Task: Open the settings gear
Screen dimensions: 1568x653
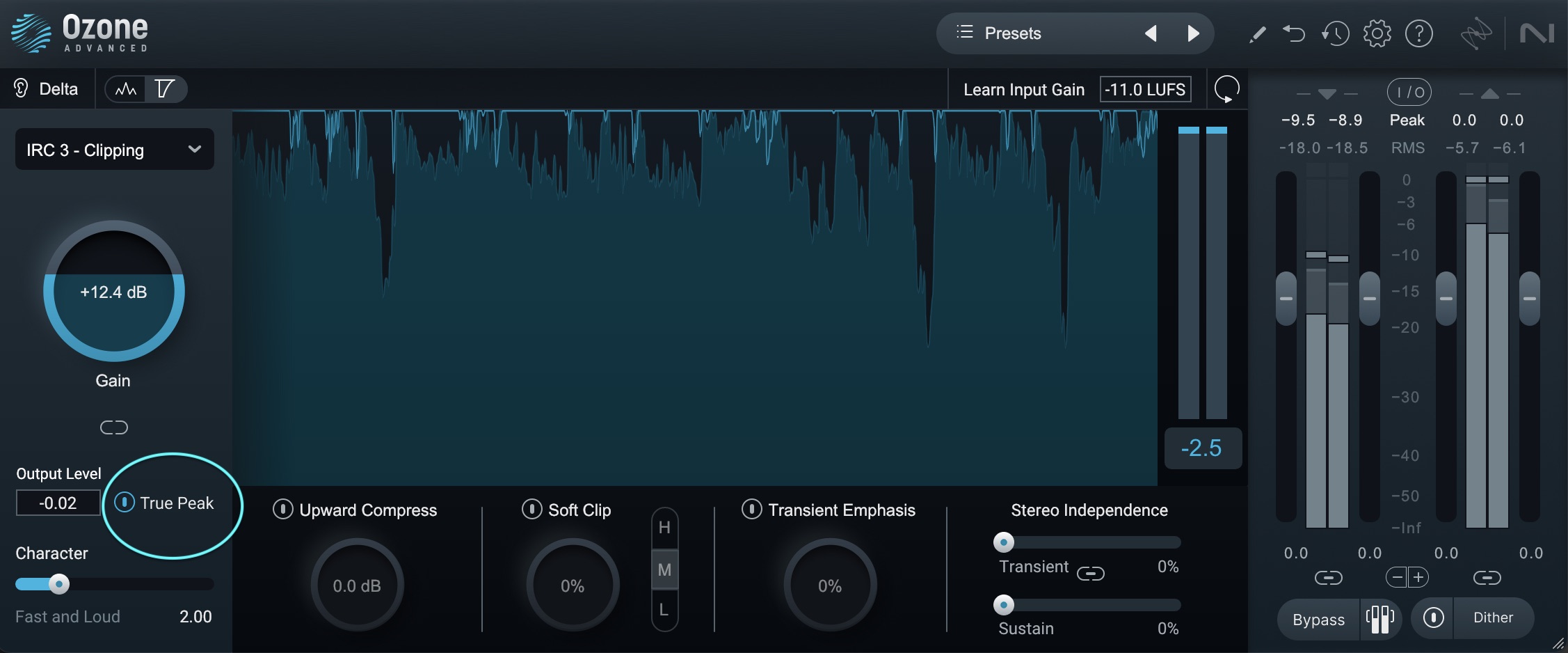Action: point(1377,33)
